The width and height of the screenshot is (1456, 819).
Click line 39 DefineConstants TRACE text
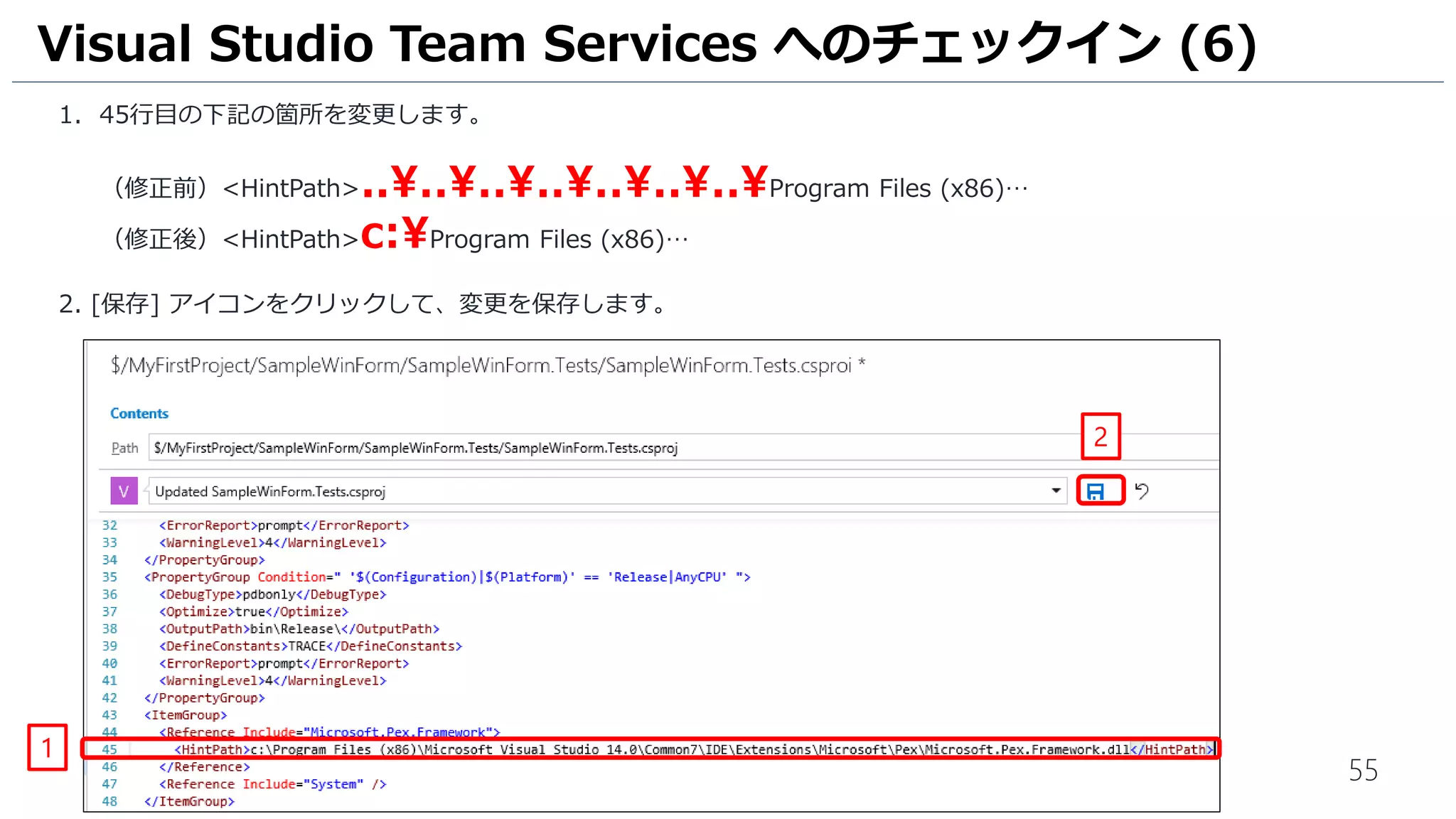(311, 646)
